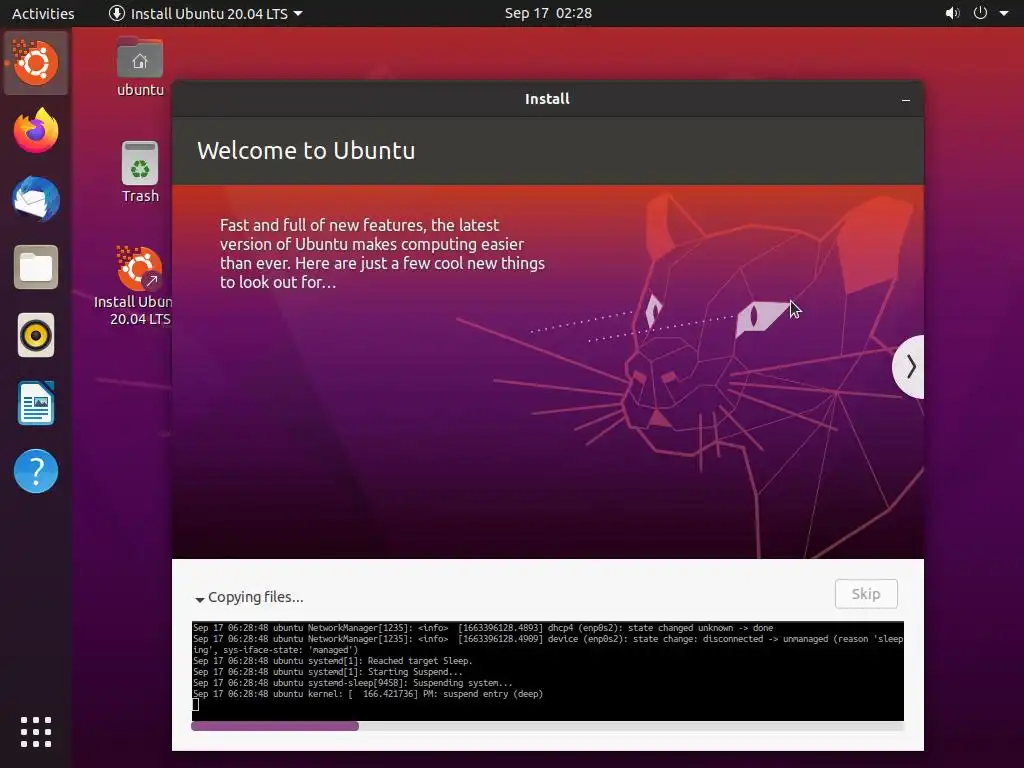This screenshot has height=768, width=1024.
Task: Open Firefox from the dock
Action: click(x=36, y=131)
